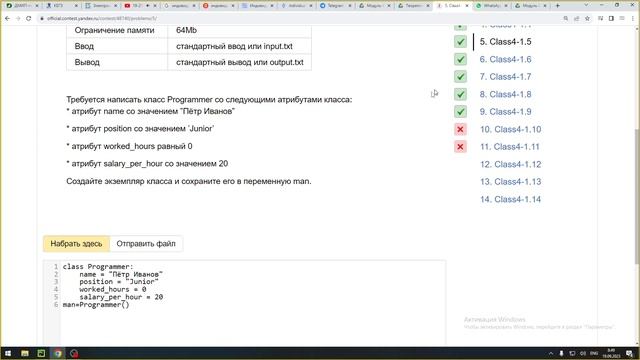Click code line 'worked_hours = 0'
This screenshot has height=360, width=640.
point(113,289)
